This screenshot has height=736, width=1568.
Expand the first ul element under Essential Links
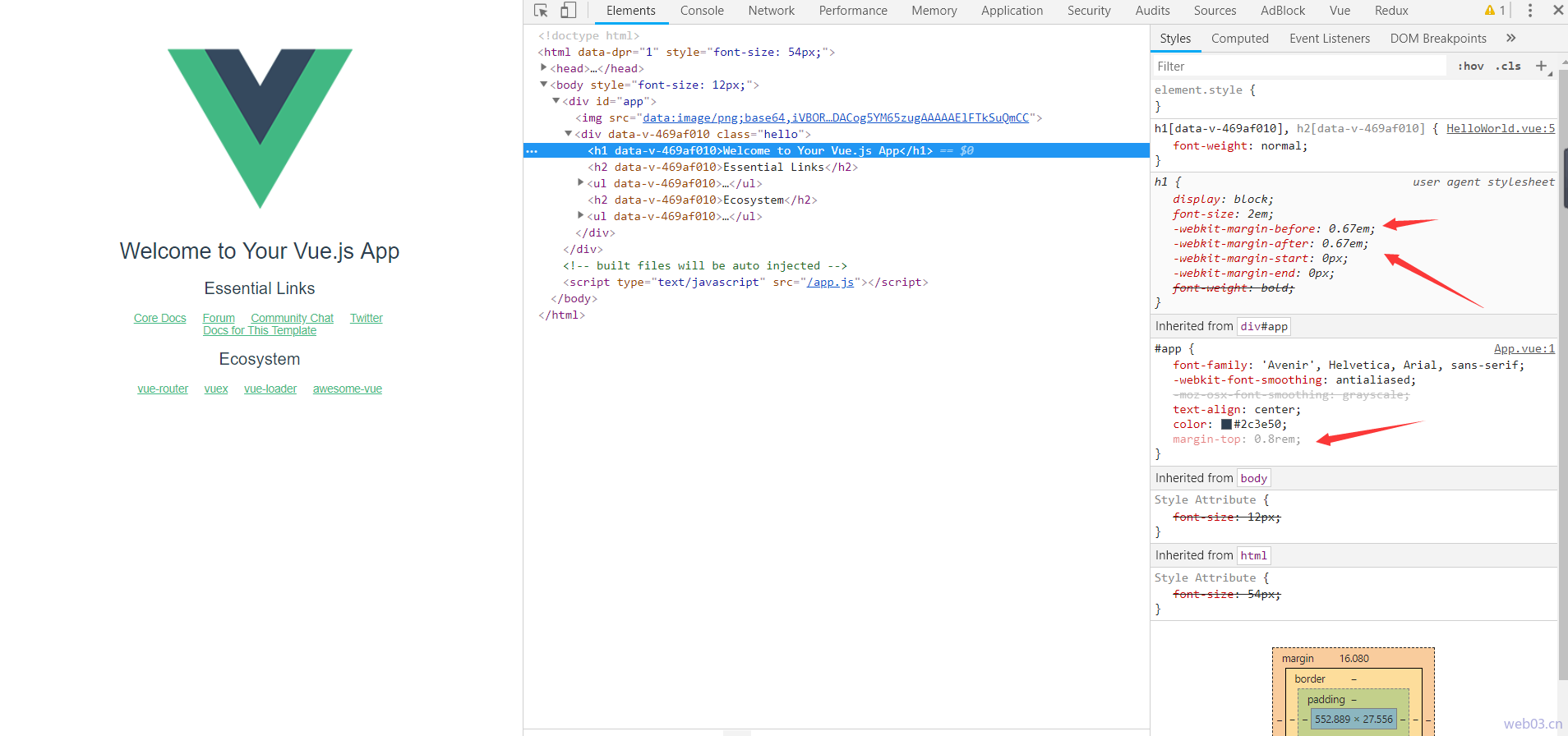(580, 182)
